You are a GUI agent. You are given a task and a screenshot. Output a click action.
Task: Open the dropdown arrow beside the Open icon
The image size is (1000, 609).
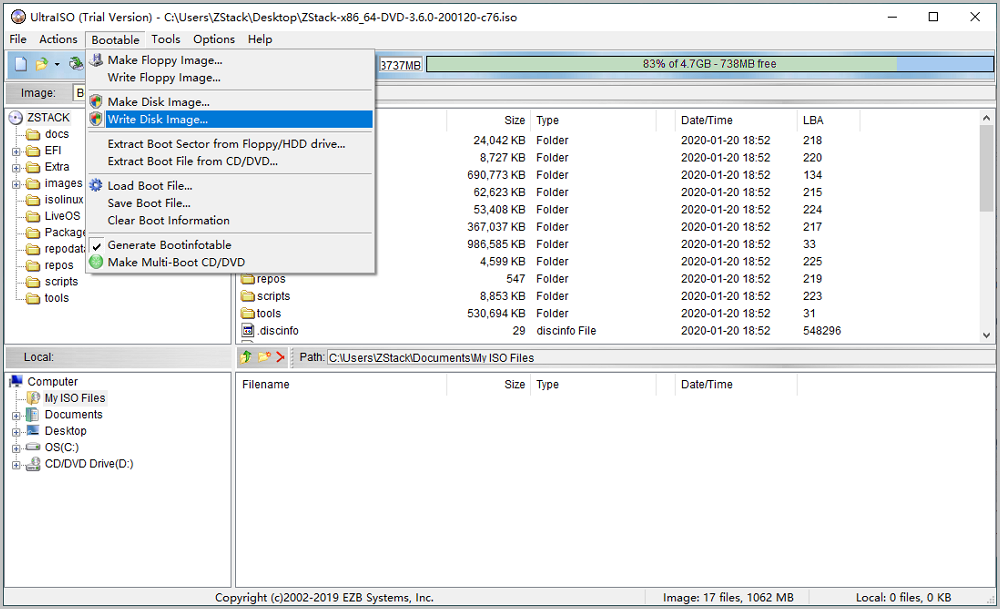coord(57,64)
